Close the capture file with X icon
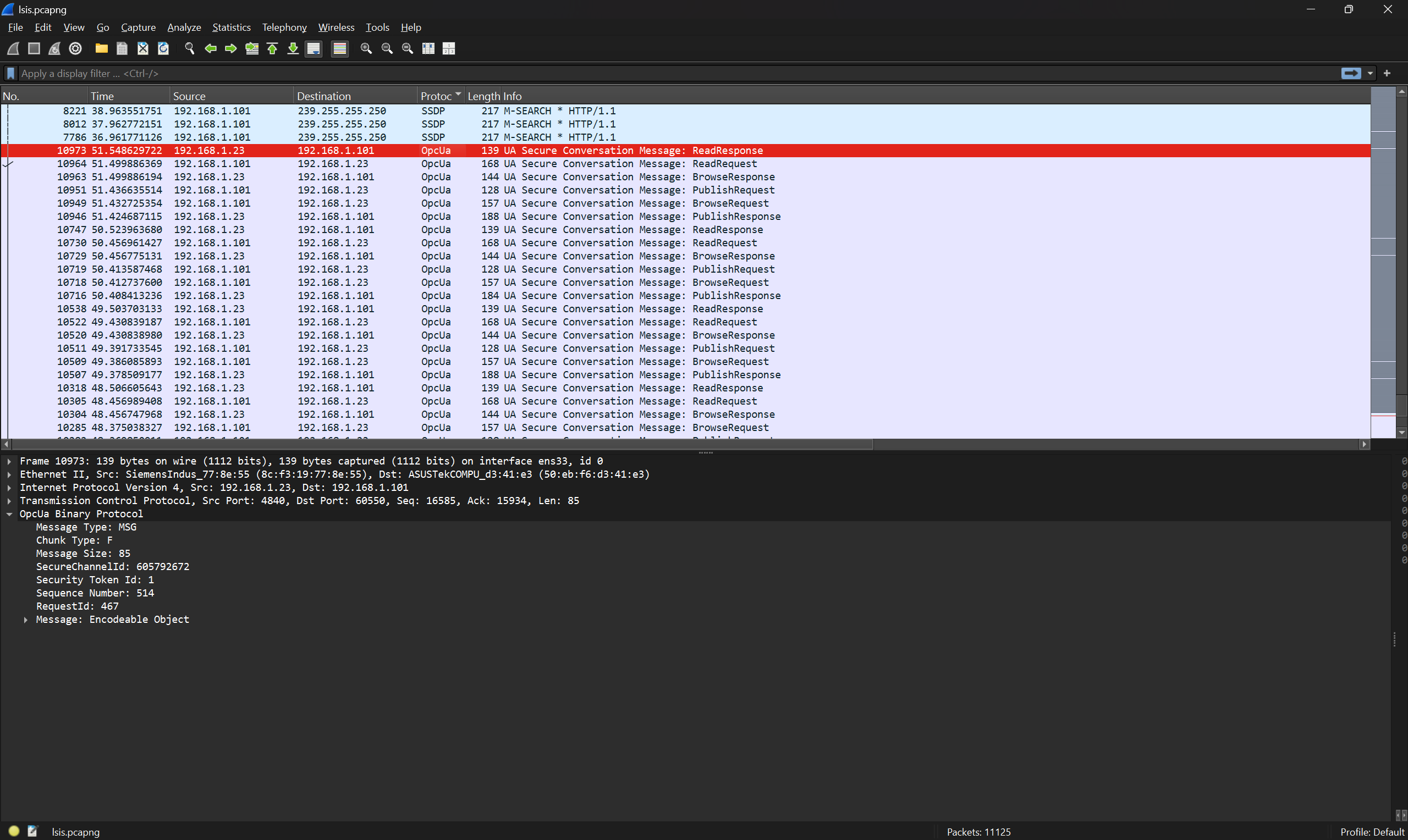 click(142, 49)
